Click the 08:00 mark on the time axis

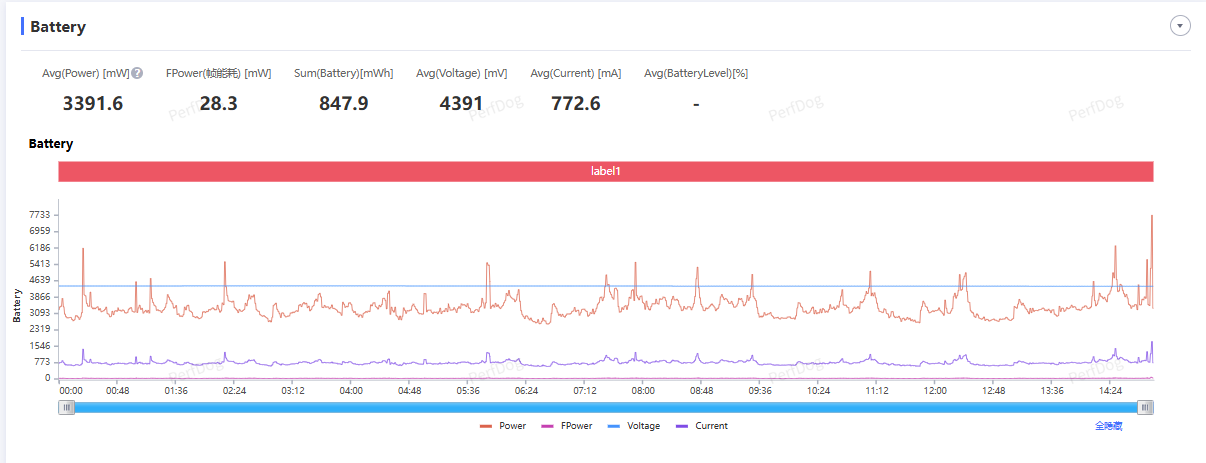point(643,391)
